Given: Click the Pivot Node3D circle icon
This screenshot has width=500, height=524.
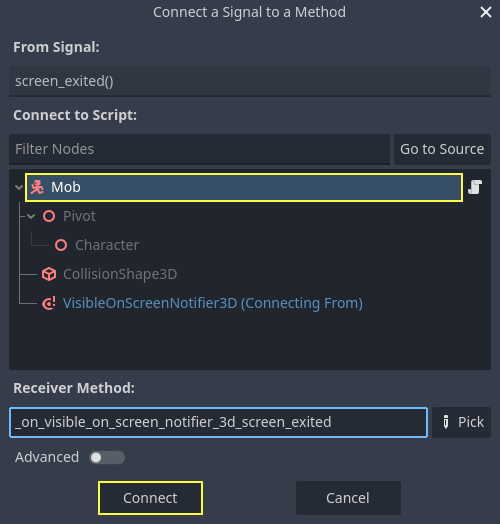Looking at the screenshot, I should point(49,216).
